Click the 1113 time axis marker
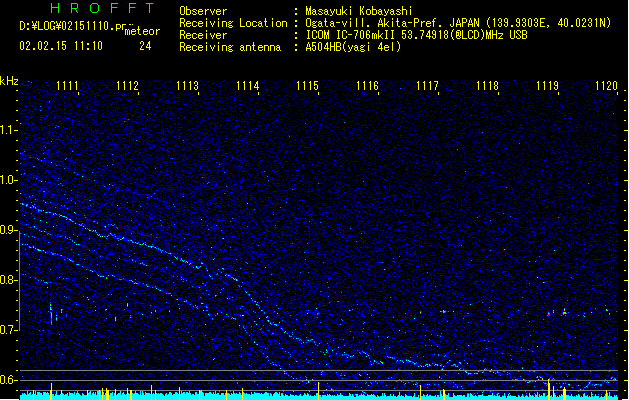Screen dimensions: 629x400 click(187, 86)
